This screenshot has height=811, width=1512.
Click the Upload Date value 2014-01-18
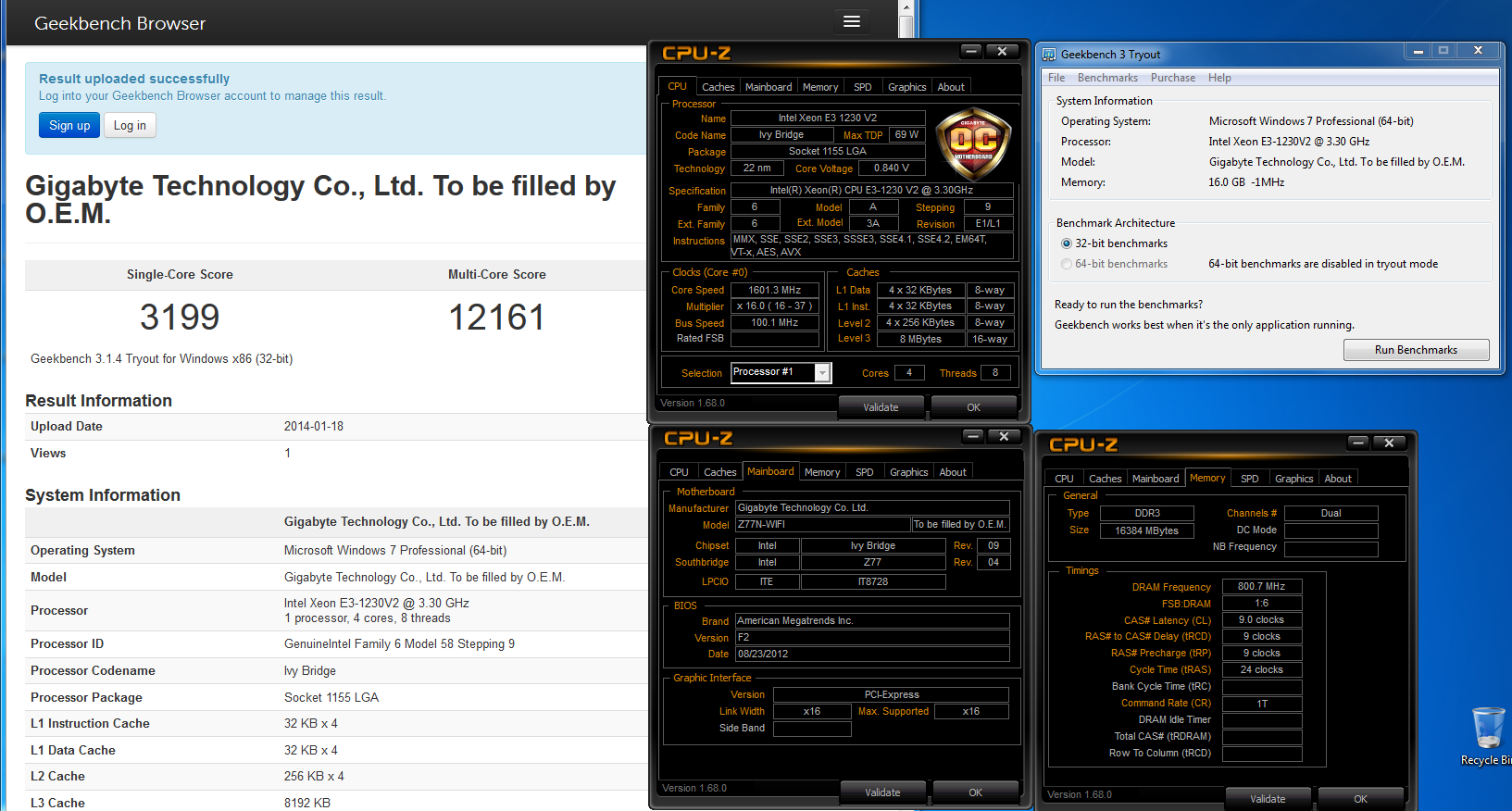click(x=314, y=426)
